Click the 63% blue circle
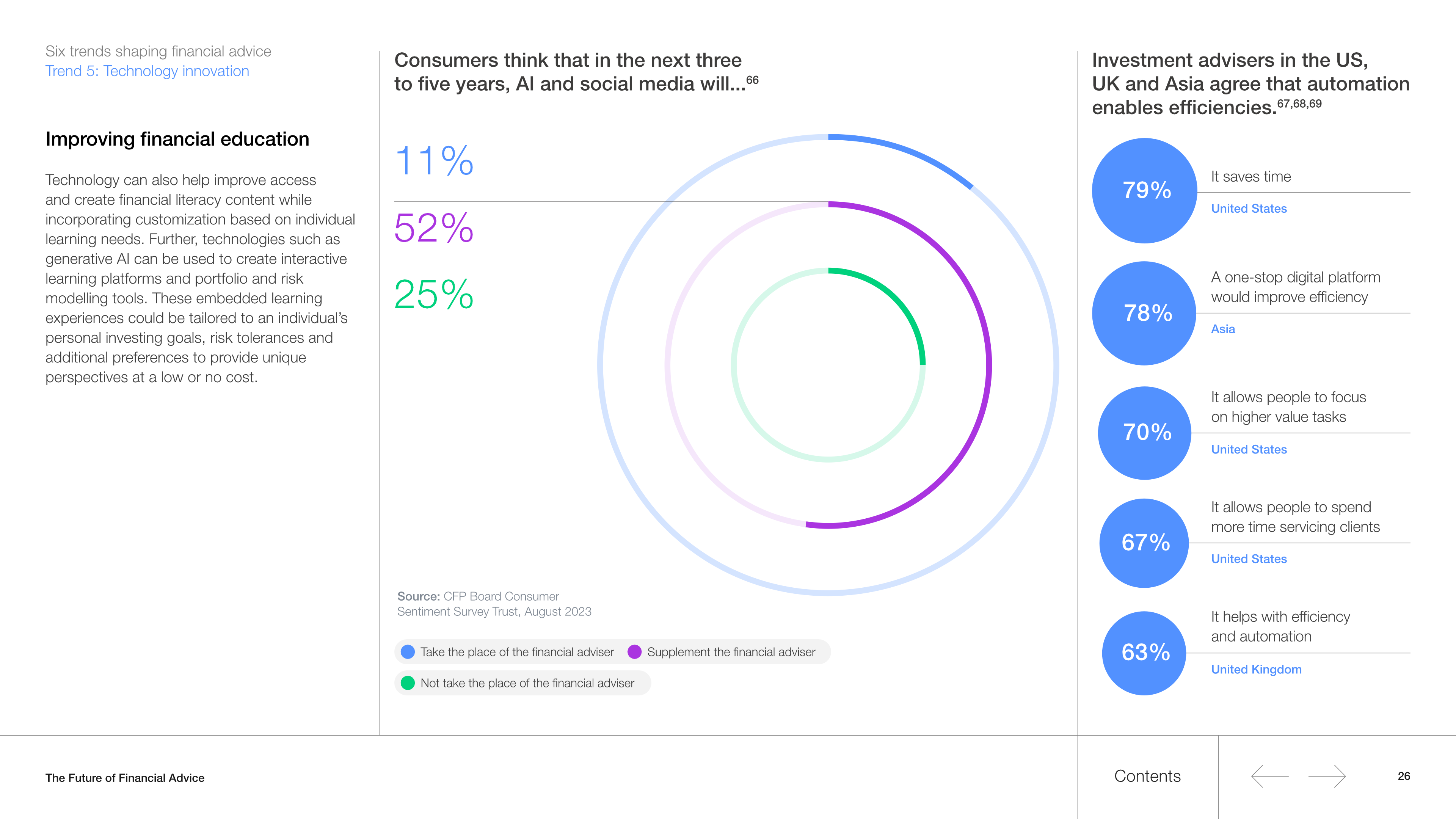The image size is (1456, 819). click(x=1145, y=653)
